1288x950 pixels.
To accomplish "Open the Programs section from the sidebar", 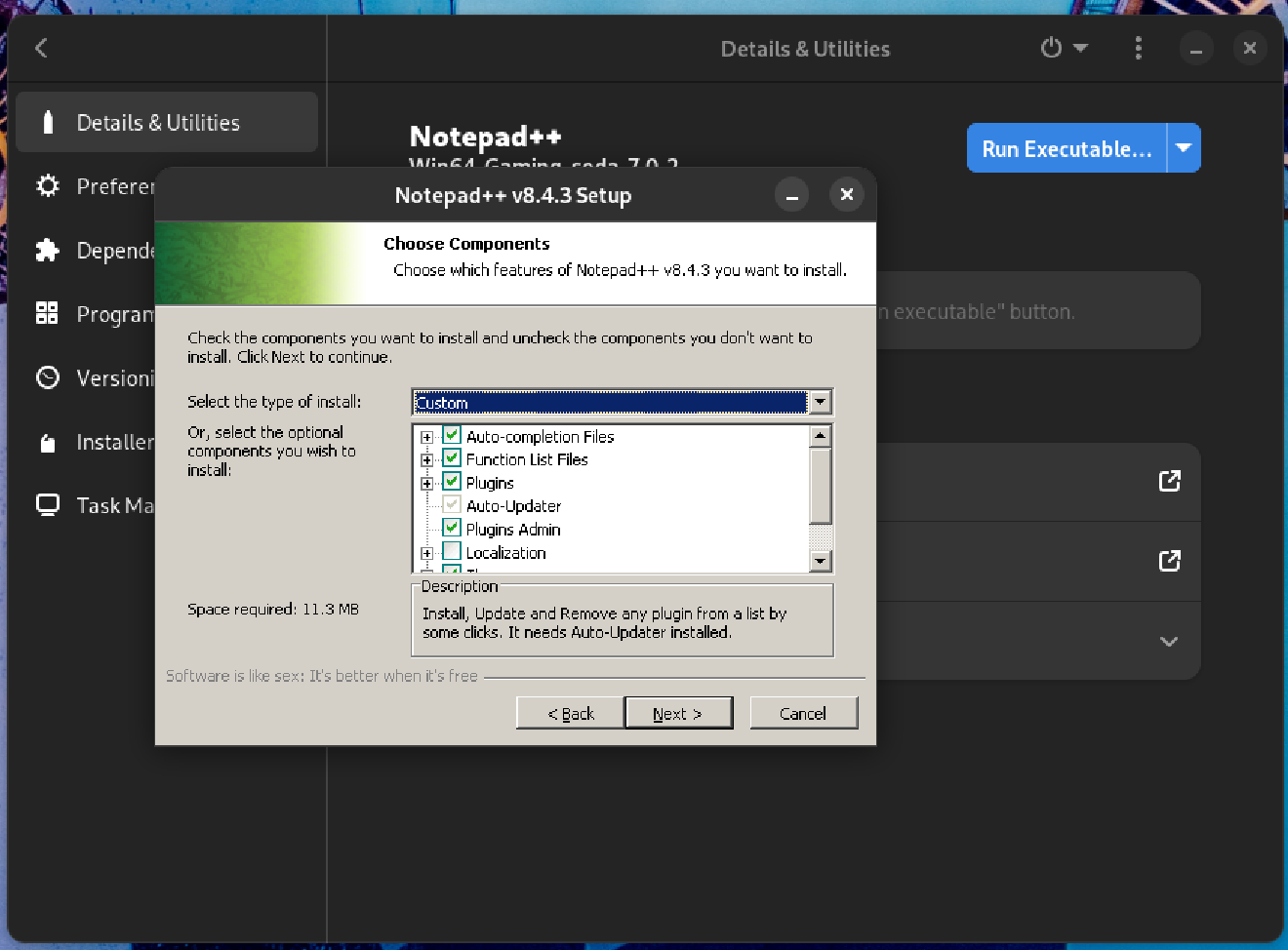I will tap(47, 313).
